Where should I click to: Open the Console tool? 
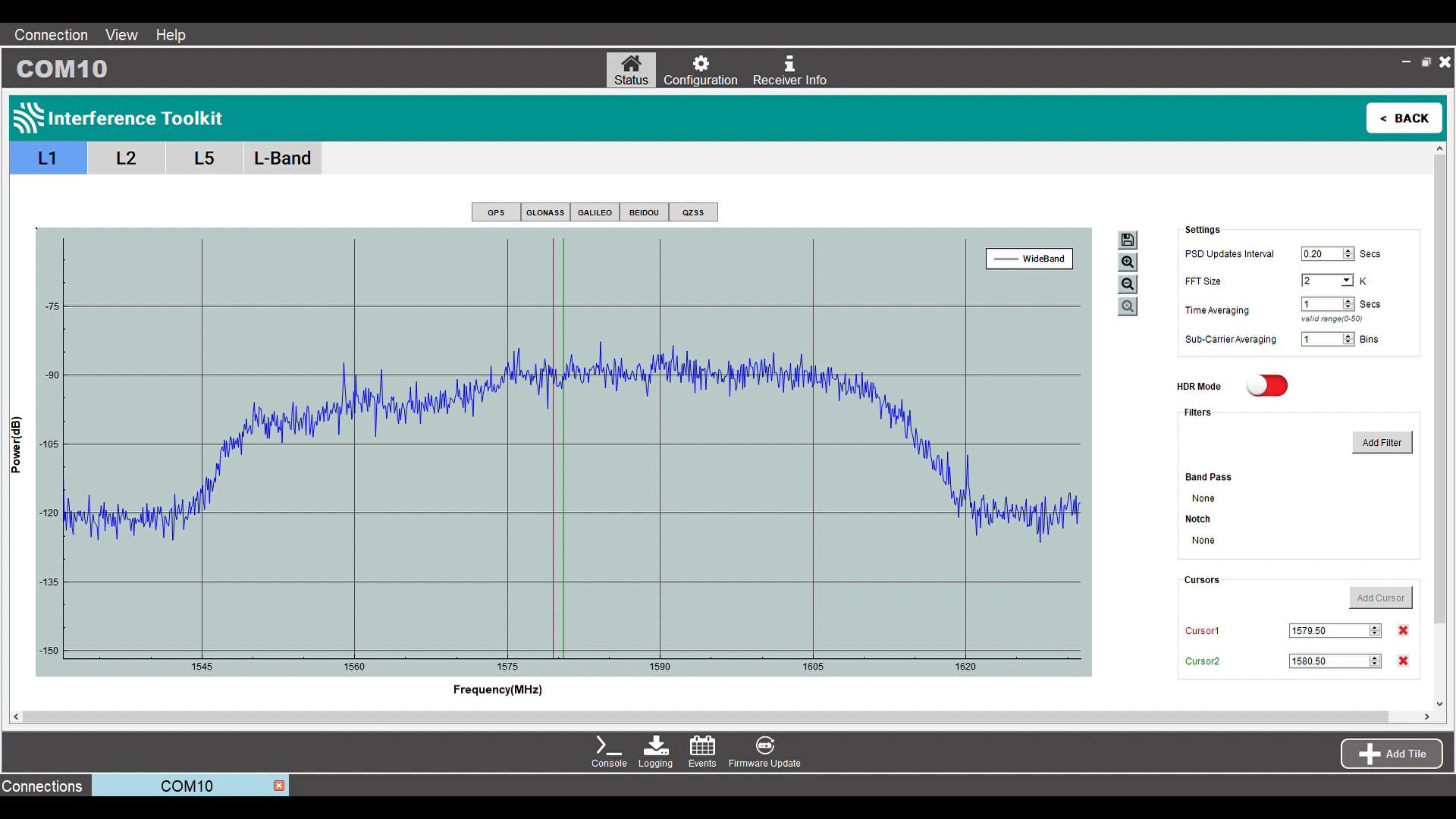608,752
